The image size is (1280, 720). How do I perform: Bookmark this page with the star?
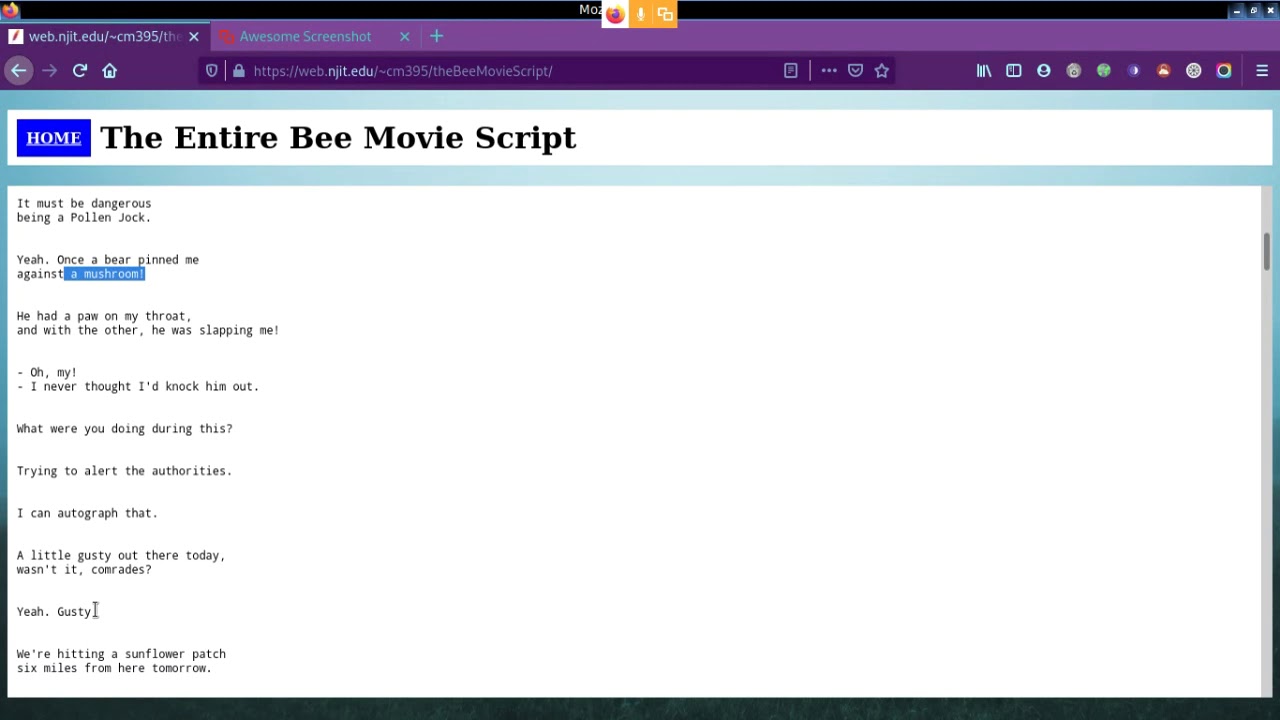[882, 71]
